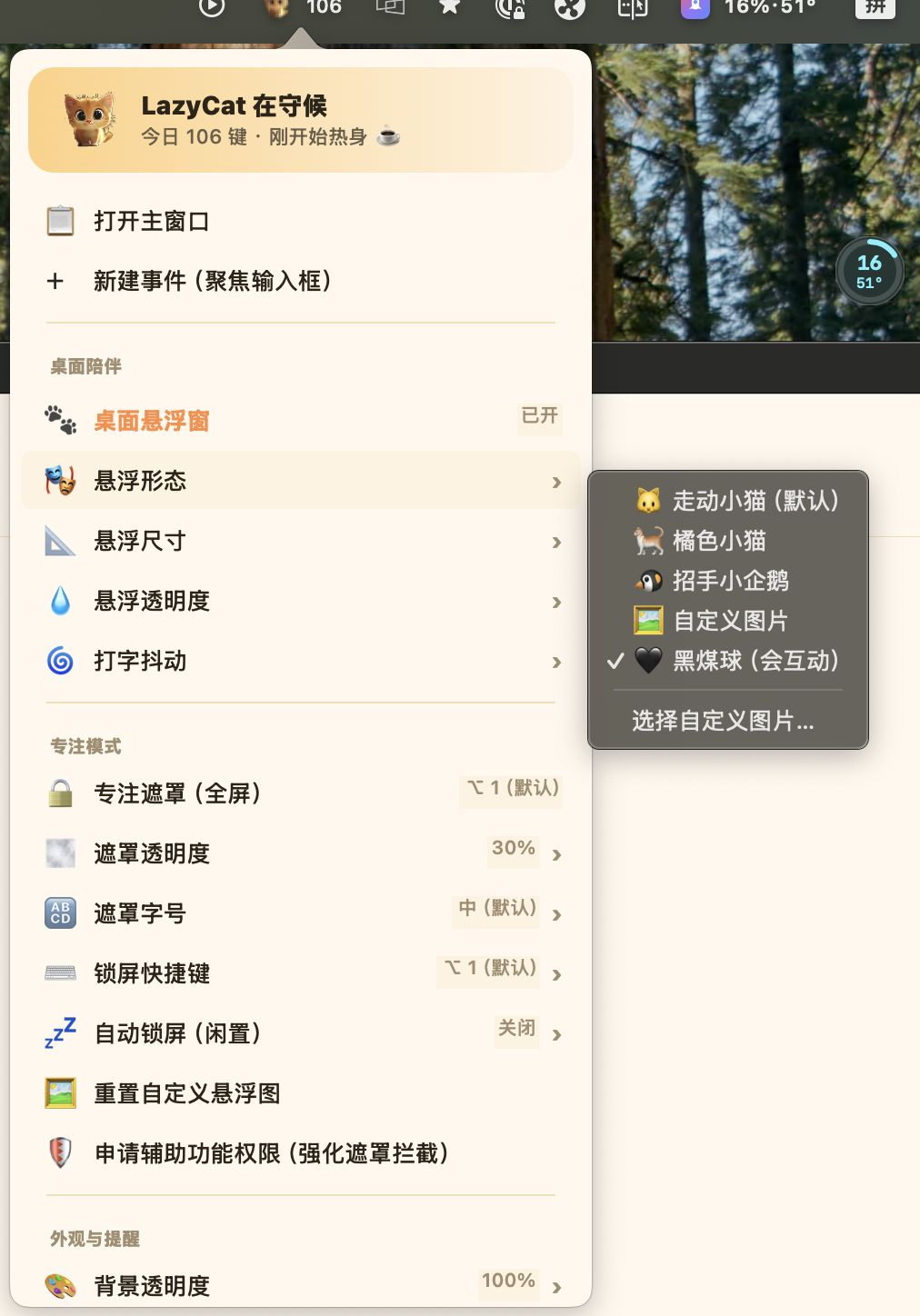Click the picture frame icon for 重置自定义悬浮图

60,1093
